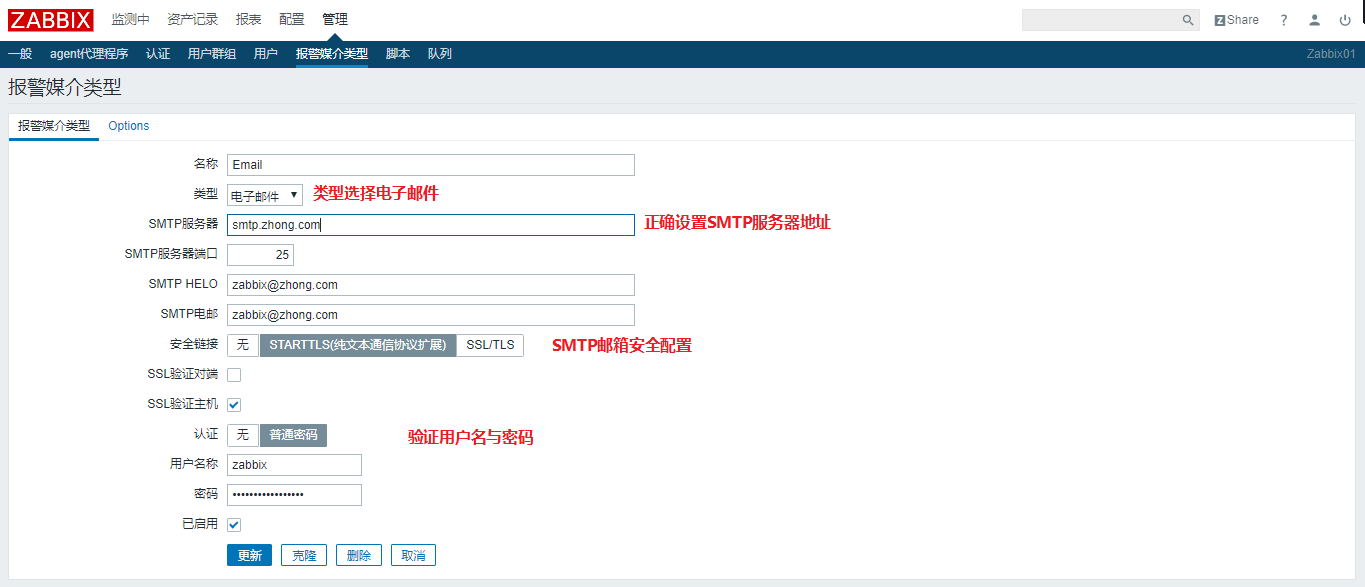This screenshot has height=587, width=1365.
Task: Click the 更新 button
Action: [248, 554]
